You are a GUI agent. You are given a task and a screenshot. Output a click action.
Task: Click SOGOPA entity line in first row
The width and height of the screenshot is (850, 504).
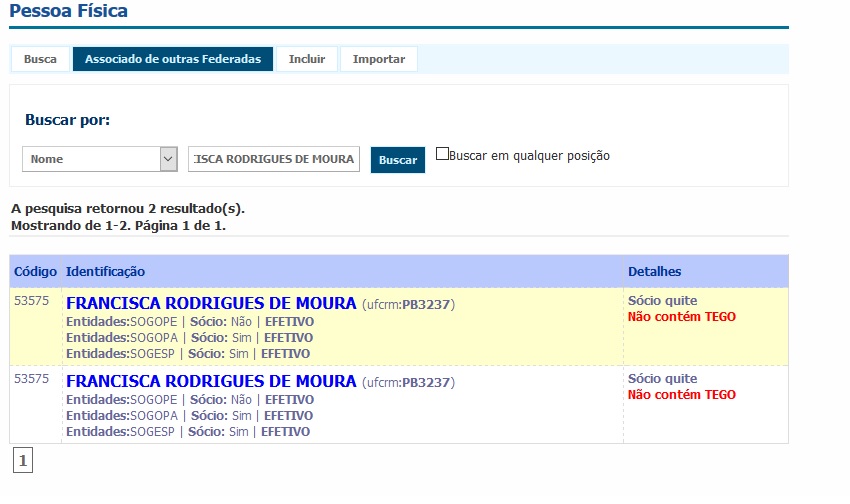click(190, 338)
